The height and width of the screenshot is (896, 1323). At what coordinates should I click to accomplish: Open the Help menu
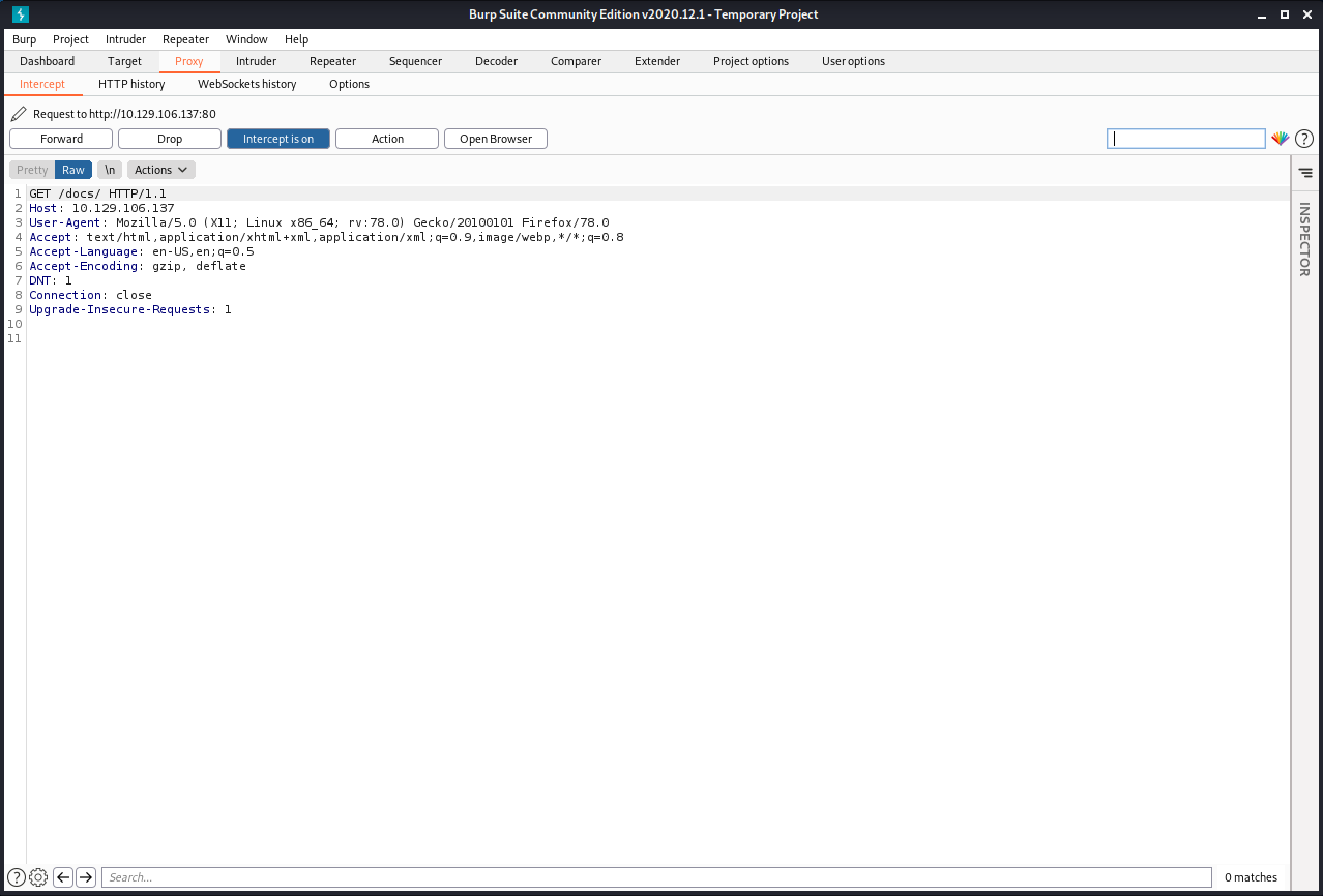(x=297, y=39)
